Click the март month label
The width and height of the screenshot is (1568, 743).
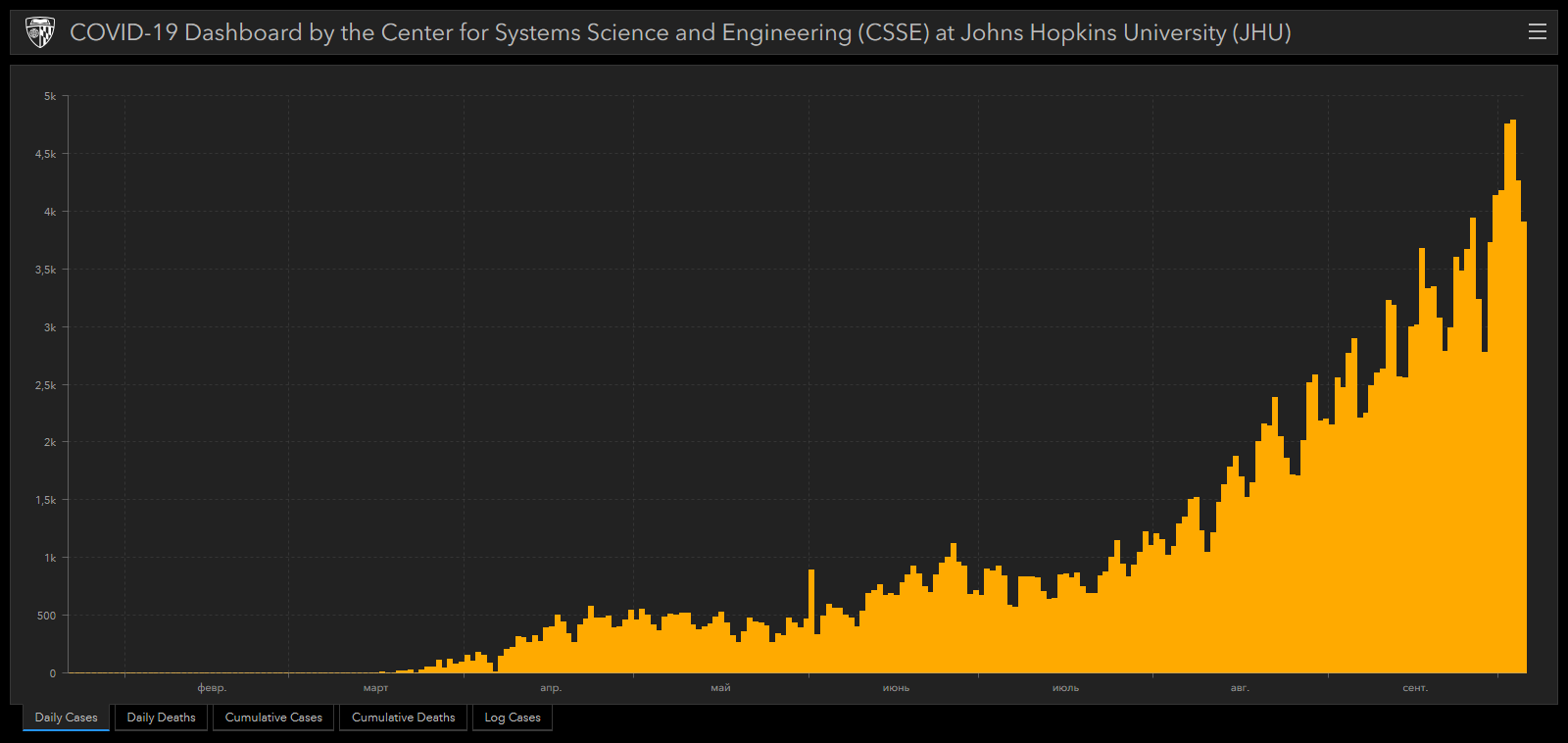(375, 688)
